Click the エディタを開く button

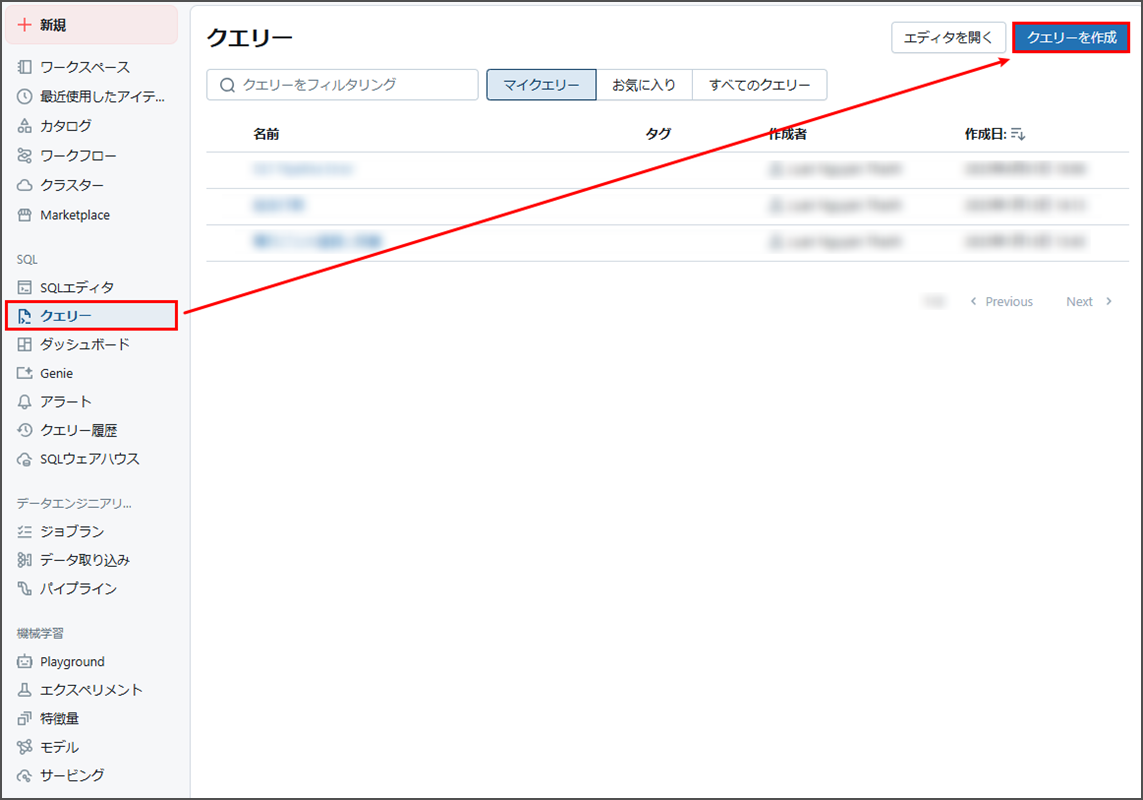pos(948,37)
